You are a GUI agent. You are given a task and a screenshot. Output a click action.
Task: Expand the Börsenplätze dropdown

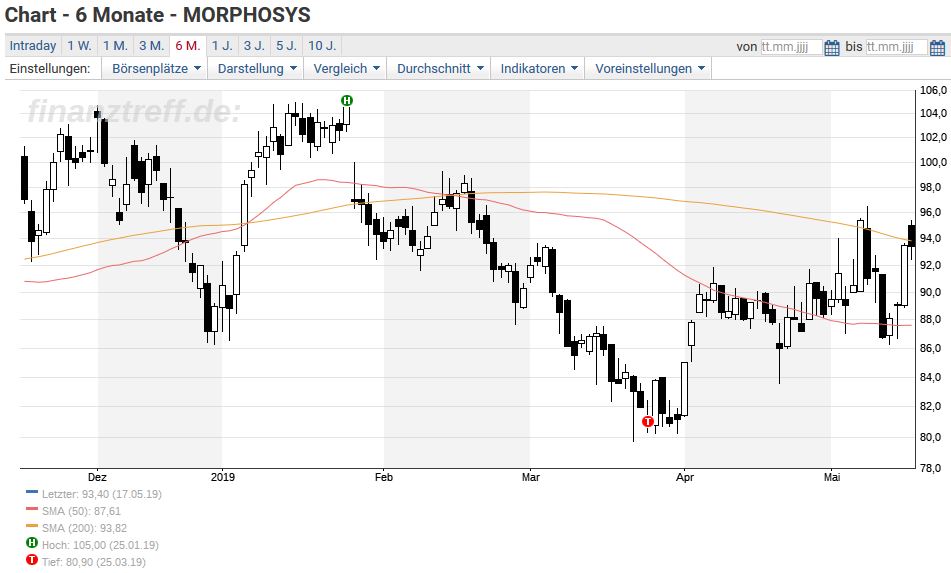point(155,69)
